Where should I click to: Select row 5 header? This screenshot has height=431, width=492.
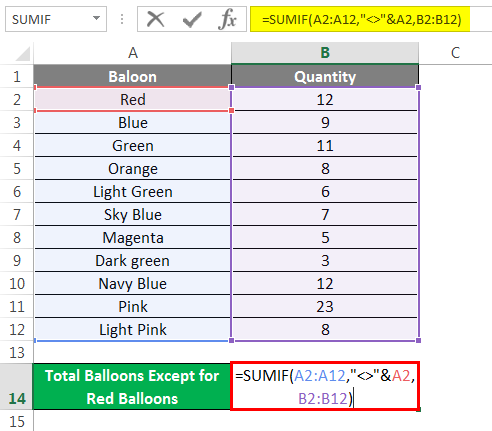(x=17, y=168)
